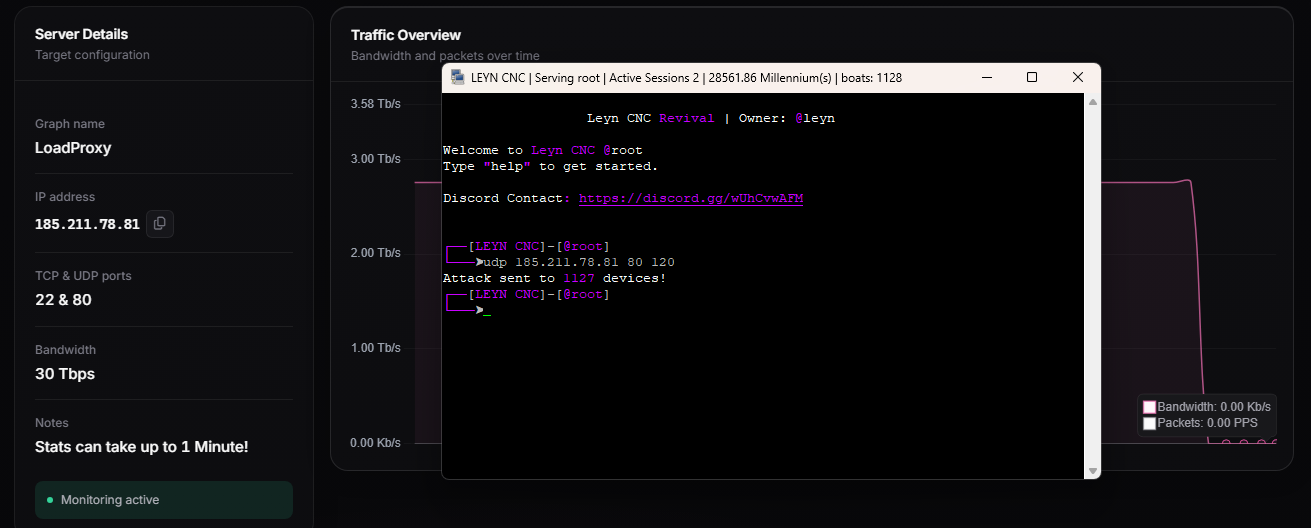Toggle the Packets series in the chart legend
This screenshot has height=528, width=1311.
coord(1200,423)
